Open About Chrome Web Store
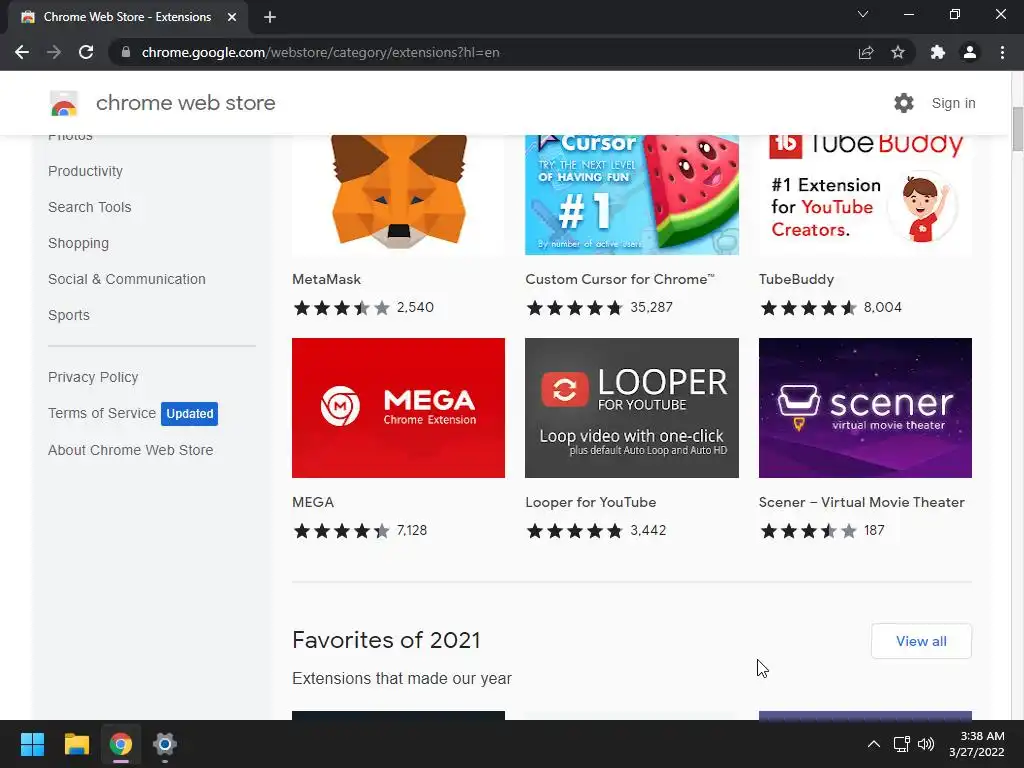1024x768 pixels. (131, 450)
